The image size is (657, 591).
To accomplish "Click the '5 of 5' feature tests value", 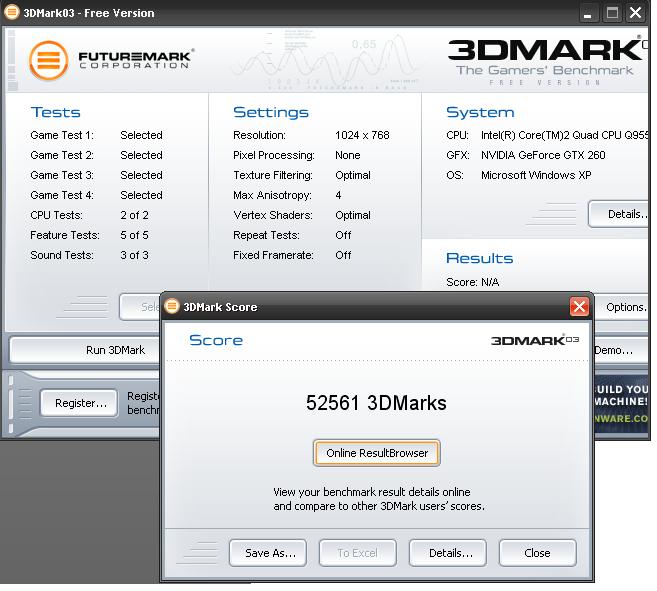I will pos(135,235).
